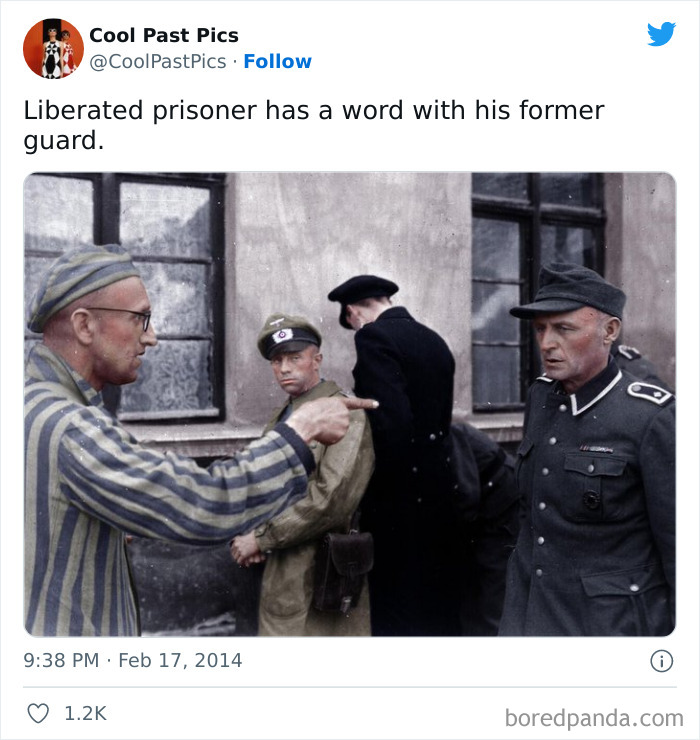Click the pointing finger in the photo
The height and width of the screenshot is (740, 700).
tap(361, 404)
